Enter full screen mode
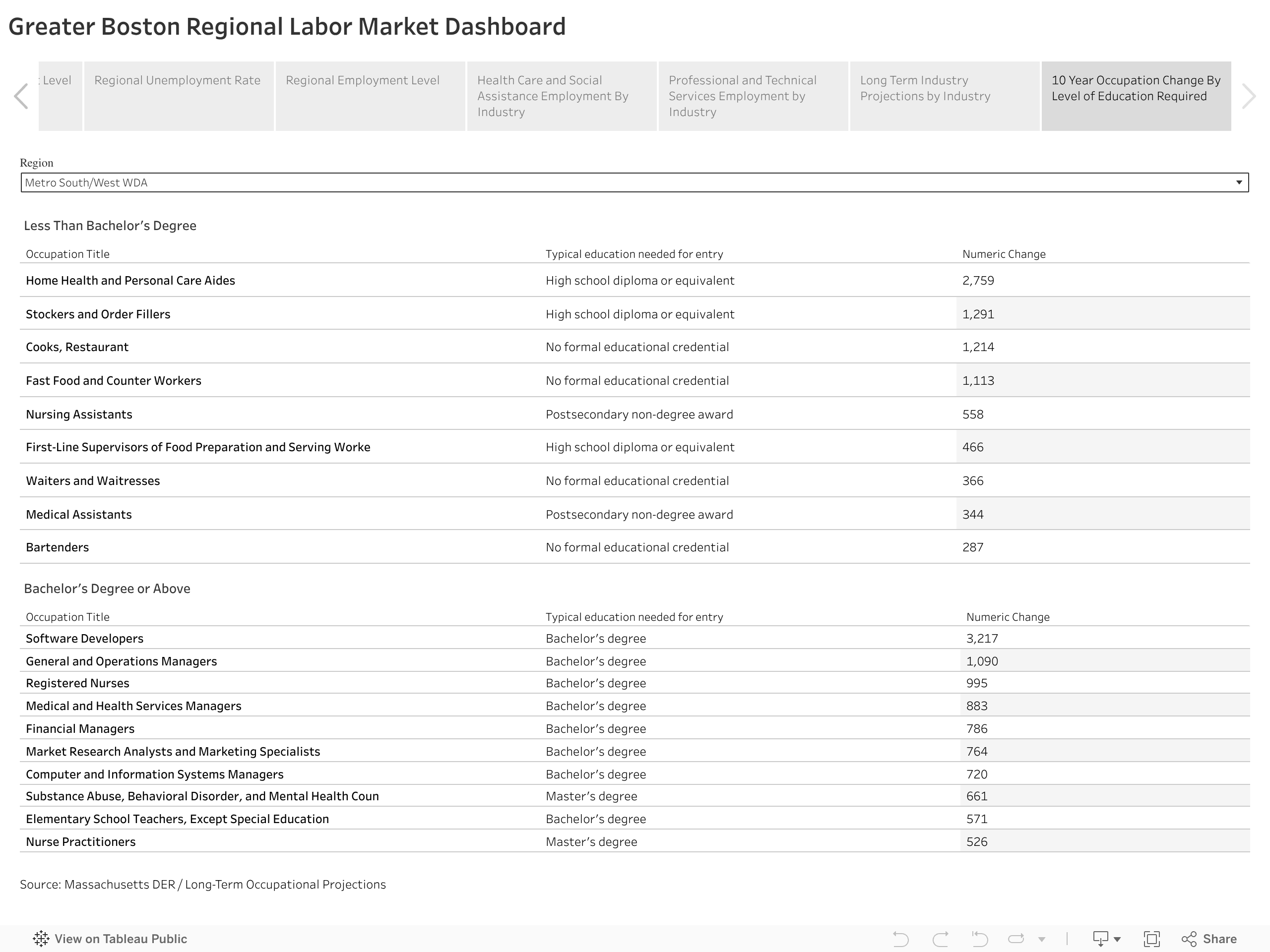 coord(1151,939)
